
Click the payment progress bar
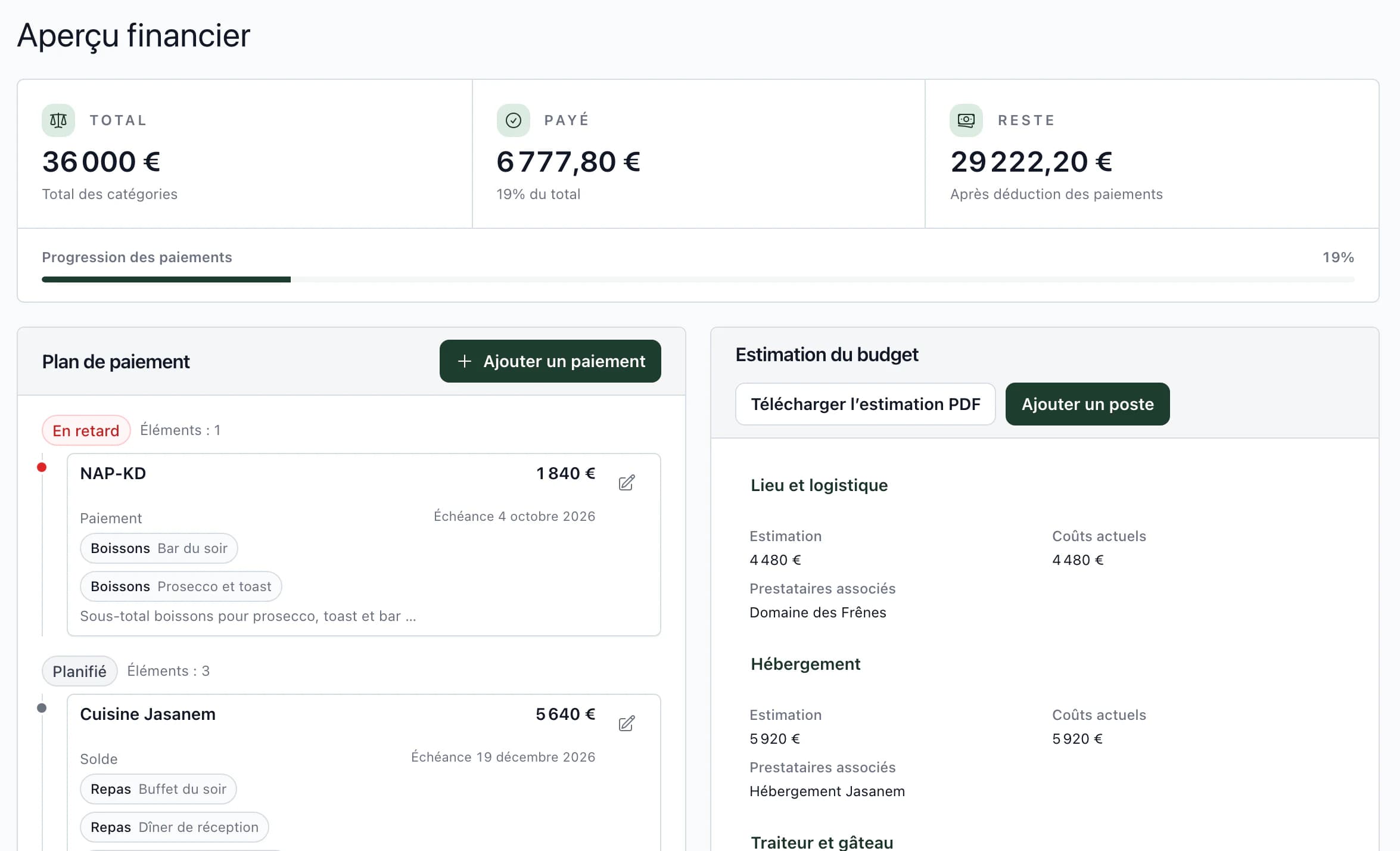pyautogui.click(x=698, y=279)
